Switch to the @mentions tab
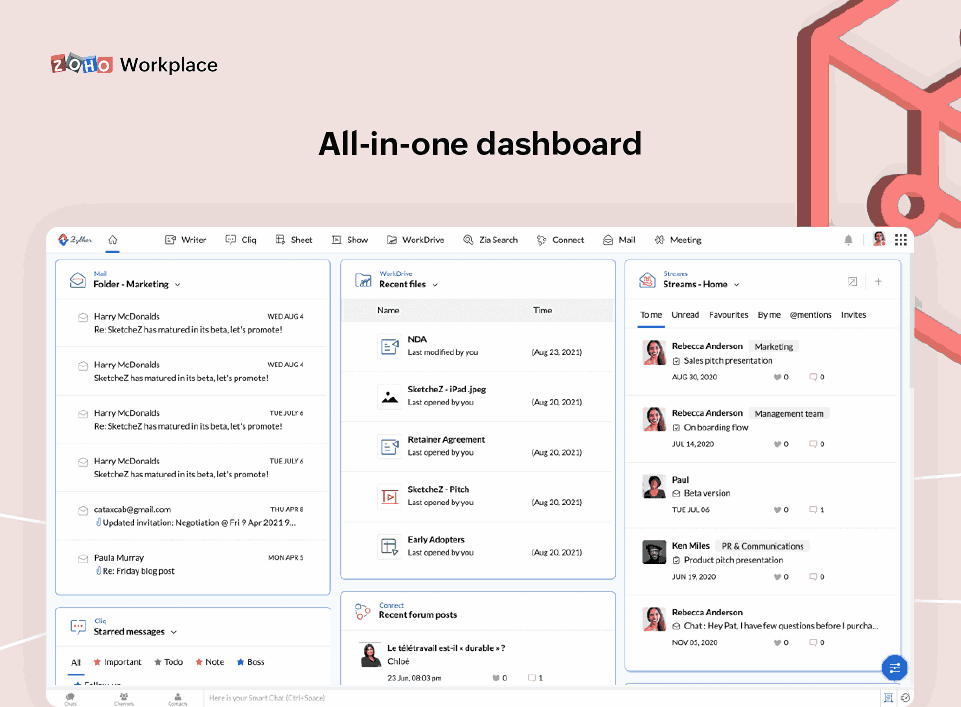This screenshot has height=707, width=961. [x=810, y=315]
